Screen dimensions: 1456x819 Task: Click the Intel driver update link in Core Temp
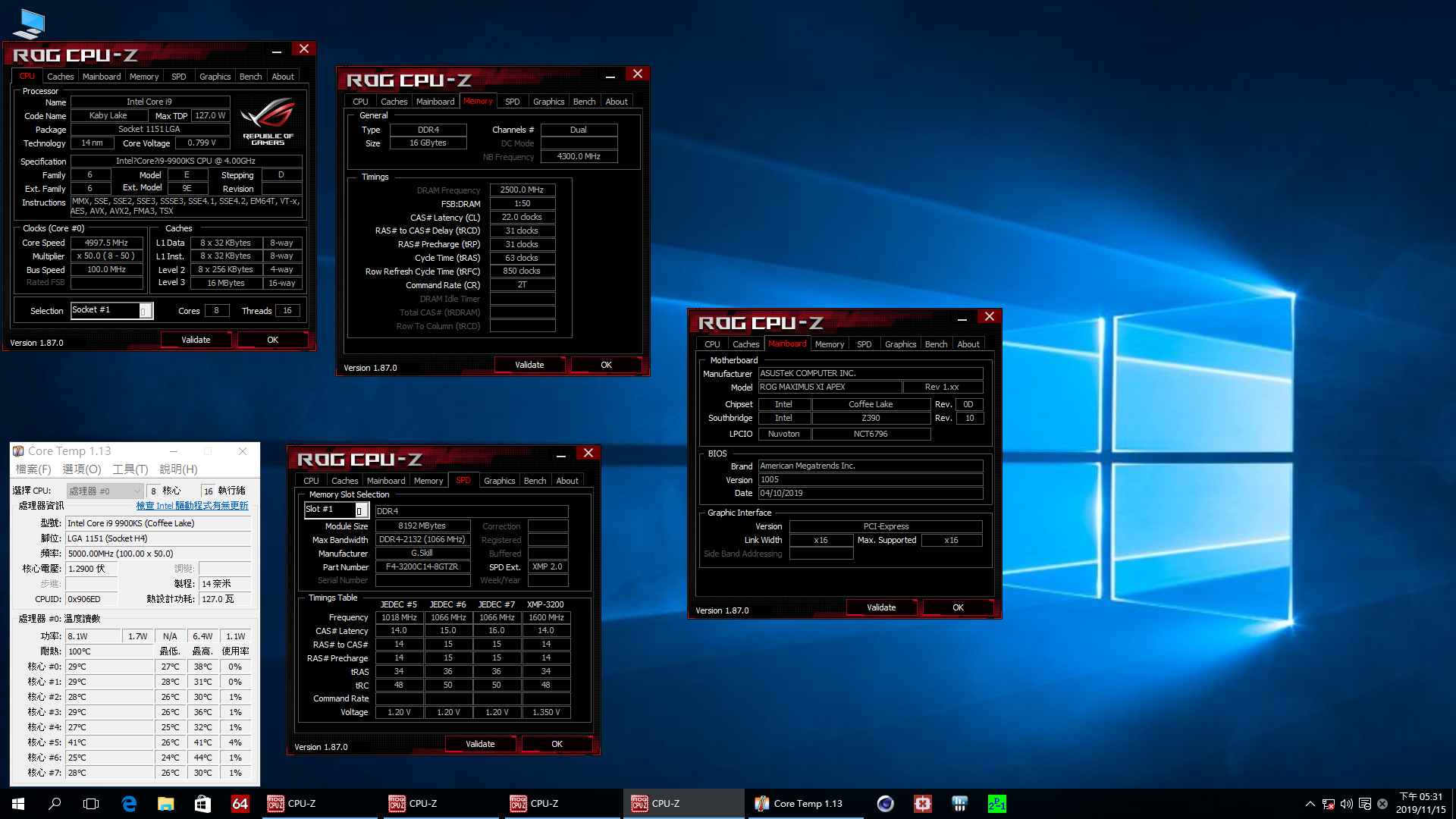[192, 506]
